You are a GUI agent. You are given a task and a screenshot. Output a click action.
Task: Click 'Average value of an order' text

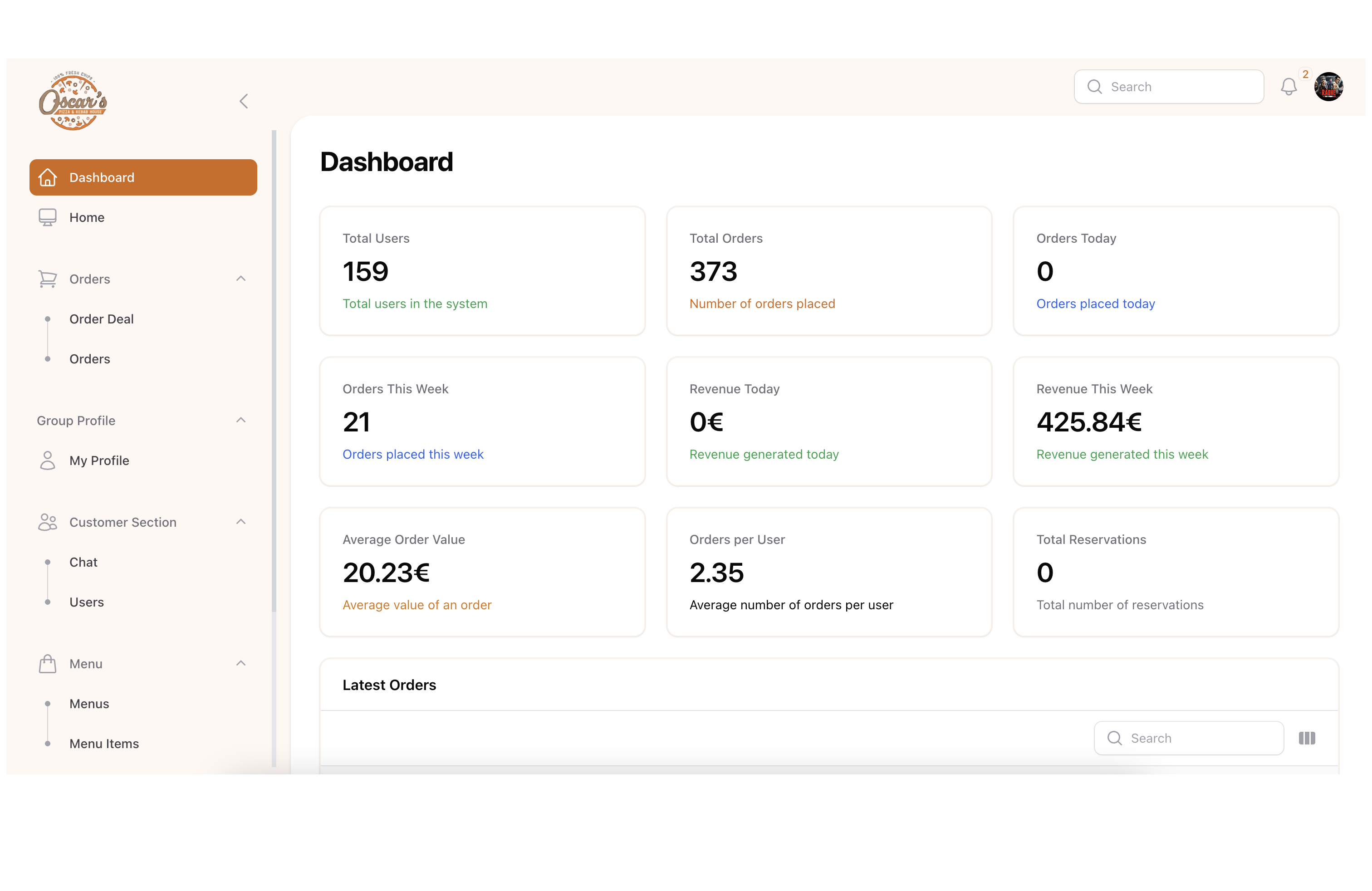(417, 605)
